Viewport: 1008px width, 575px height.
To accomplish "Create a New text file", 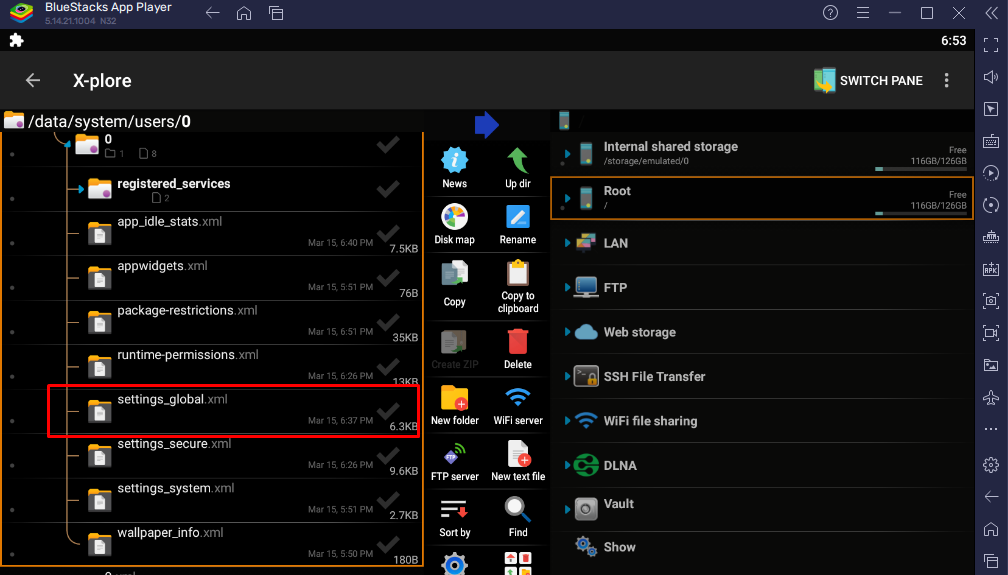I will (518, 460).
